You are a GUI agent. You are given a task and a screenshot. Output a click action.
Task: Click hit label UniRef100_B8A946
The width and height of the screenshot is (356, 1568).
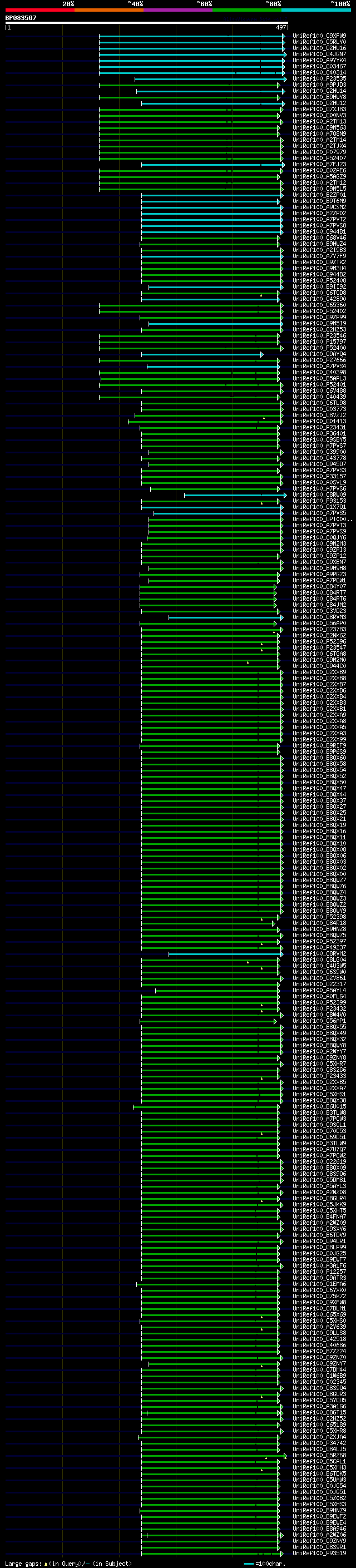pyautogui.click(x=319, y=1529)
